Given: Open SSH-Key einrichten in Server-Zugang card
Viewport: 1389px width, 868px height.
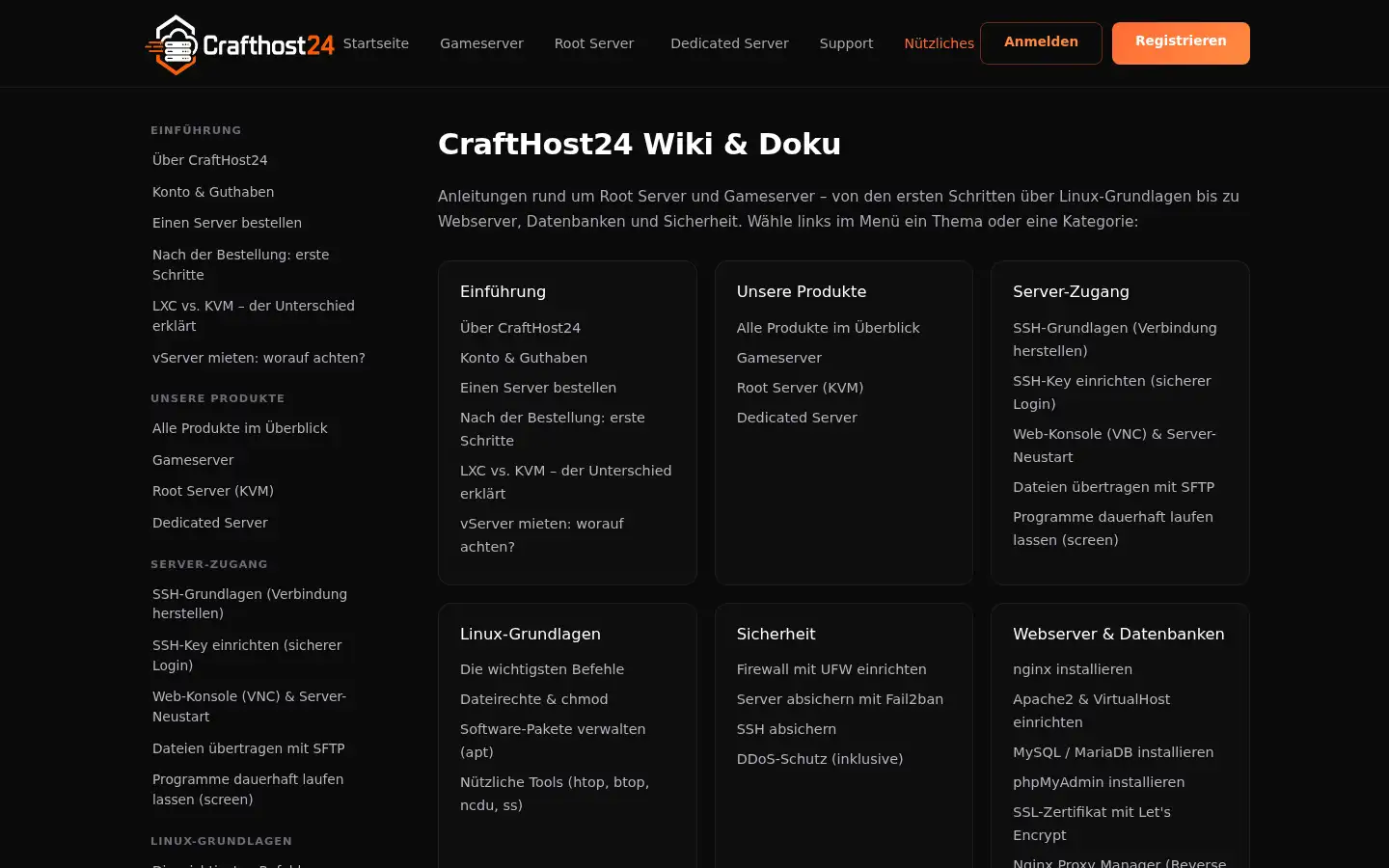Looking at the screenshot, I should (1112, 393).
